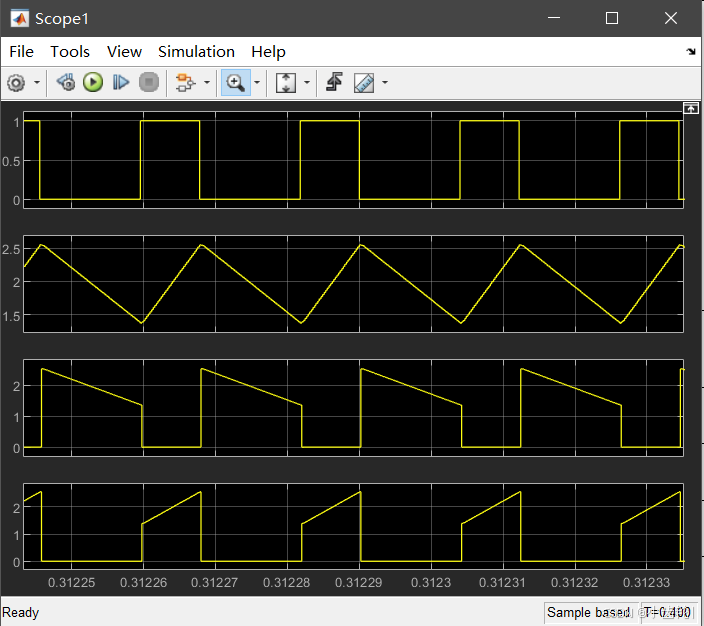Open Triggers tool icon
The image size is (704, 626).
pos(334,82)
